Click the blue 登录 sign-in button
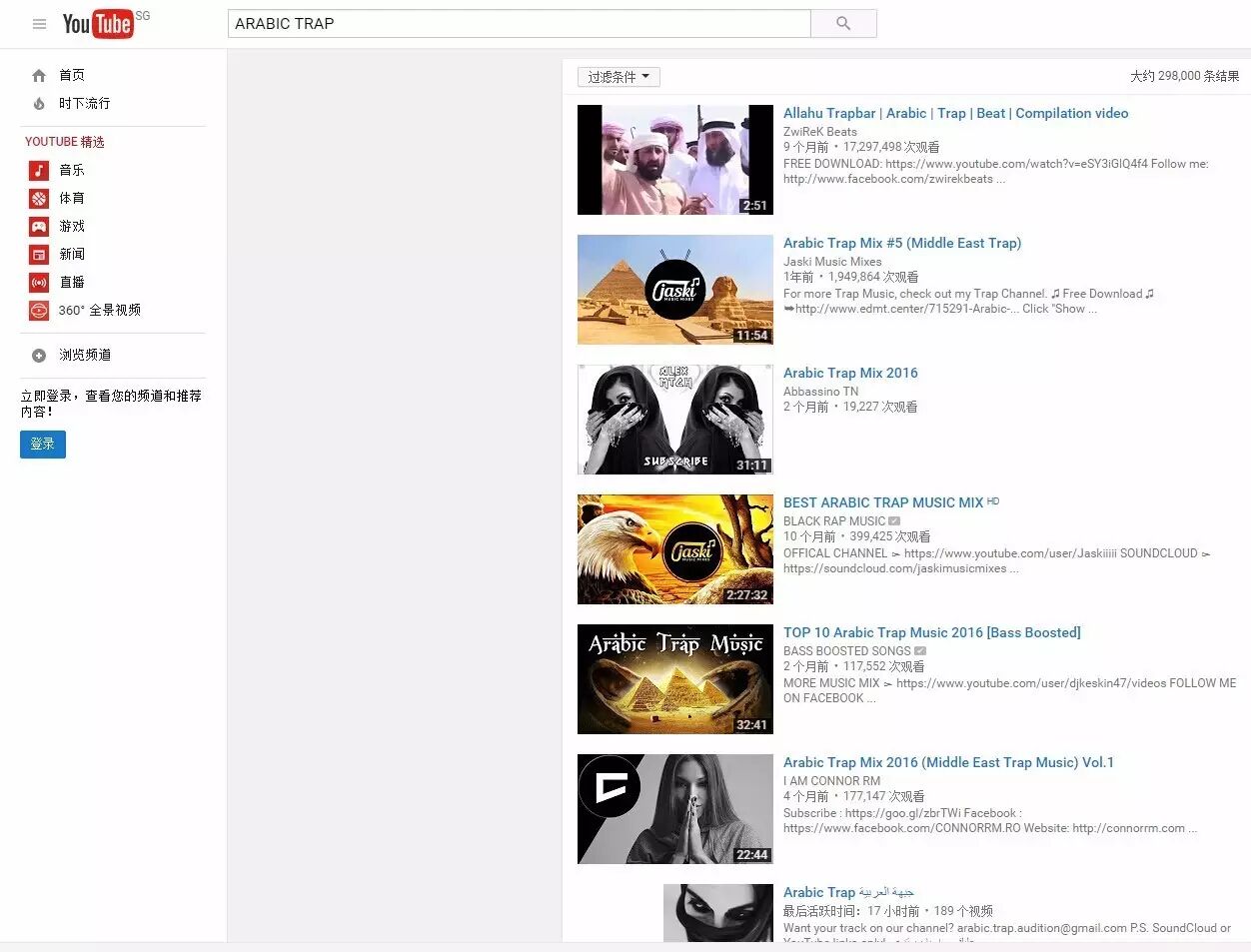1251x952 pixels. point(43,445)
